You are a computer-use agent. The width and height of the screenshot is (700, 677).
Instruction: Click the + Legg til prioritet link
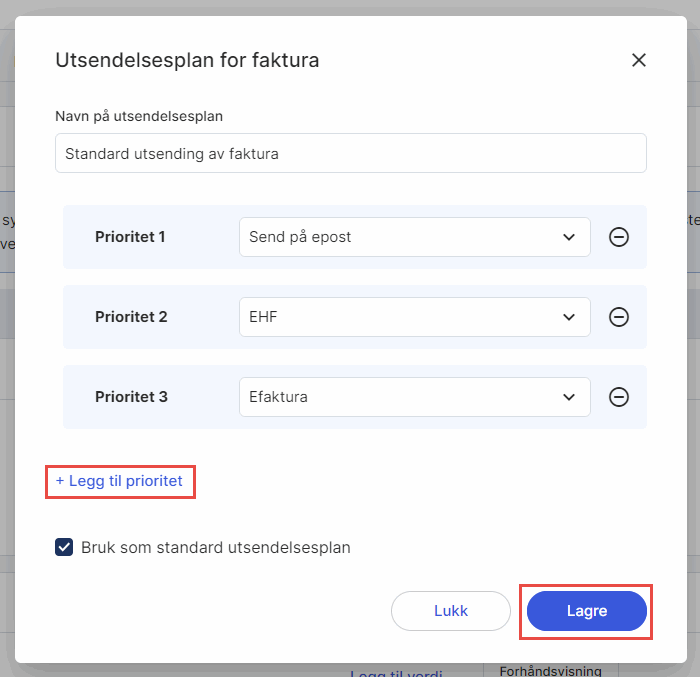120,481
